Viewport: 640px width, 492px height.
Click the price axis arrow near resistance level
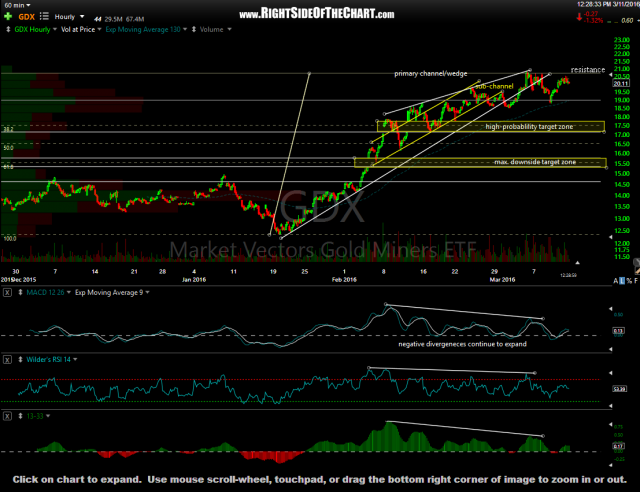click(611, 75)
